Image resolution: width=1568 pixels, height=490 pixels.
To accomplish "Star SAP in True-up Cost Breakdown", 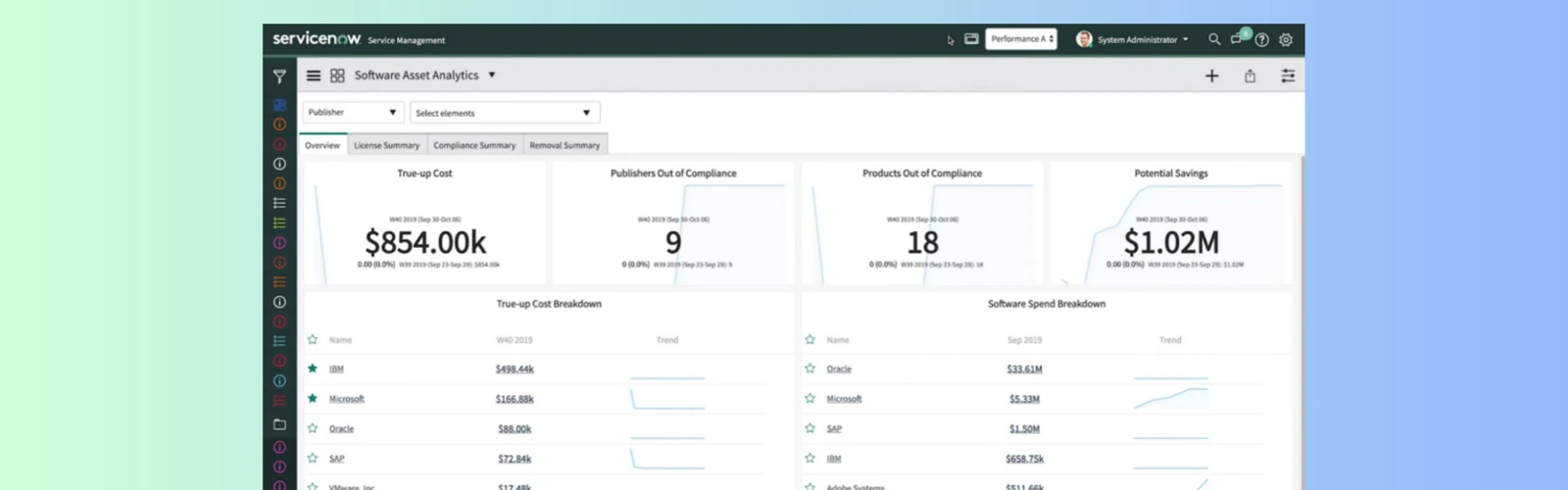I will click(313, 458).
